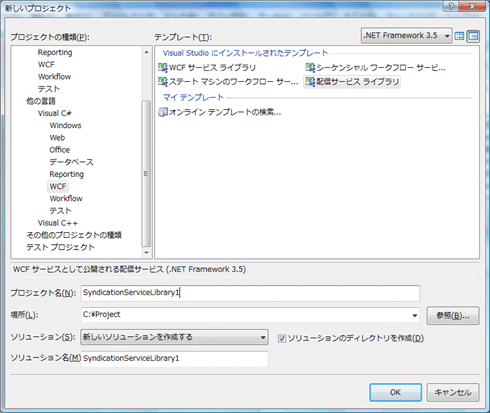Open the help question mark button

pyautogui.click(x=451, y=6)
